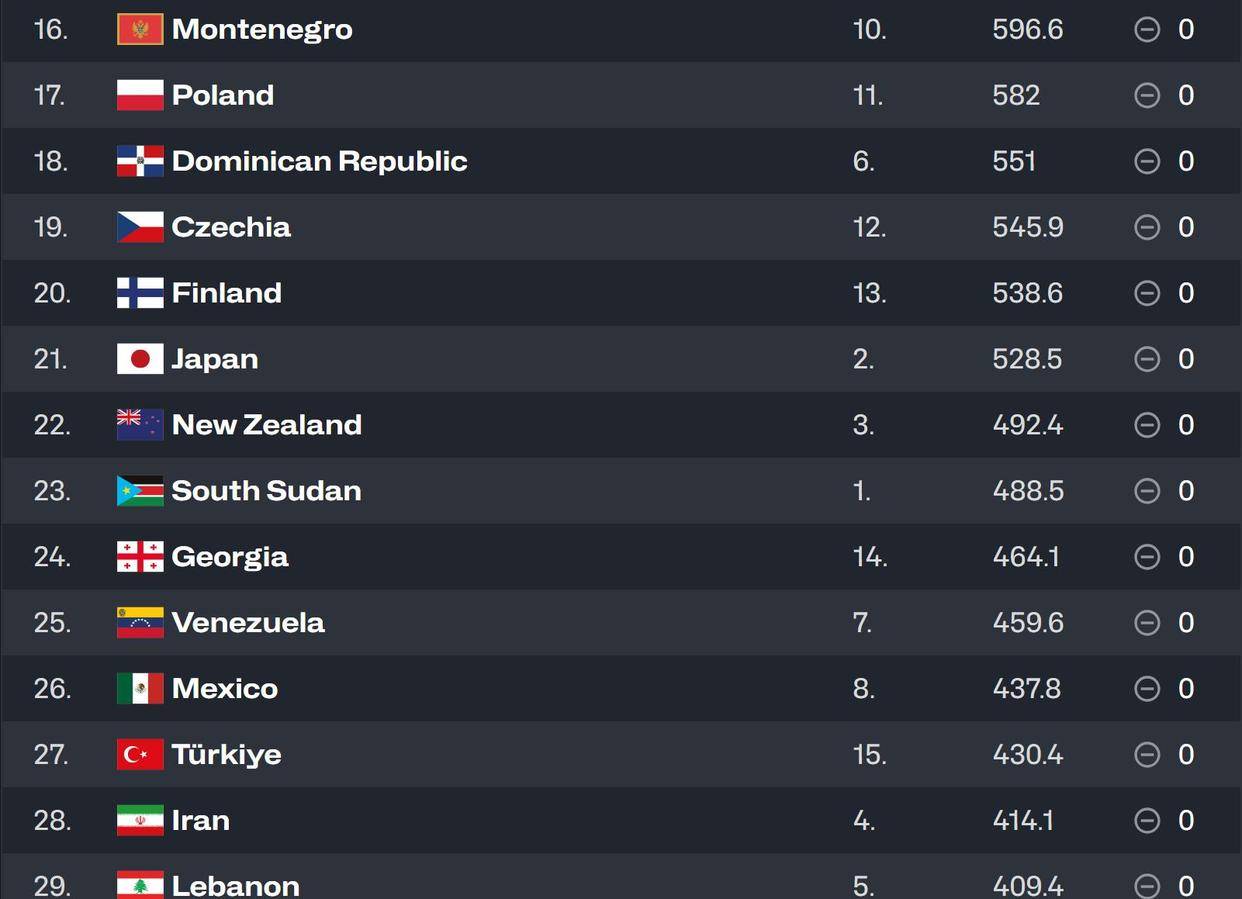Click the no-change circle icon beside Mexico

pos(1147,689)
